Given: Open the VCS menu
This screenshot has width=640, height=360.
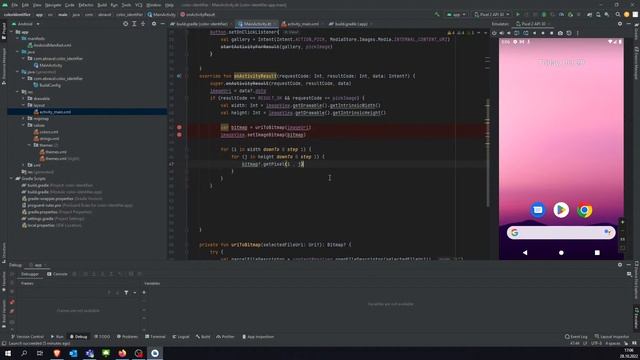Looking at the screenshot, I should (139, 5).
